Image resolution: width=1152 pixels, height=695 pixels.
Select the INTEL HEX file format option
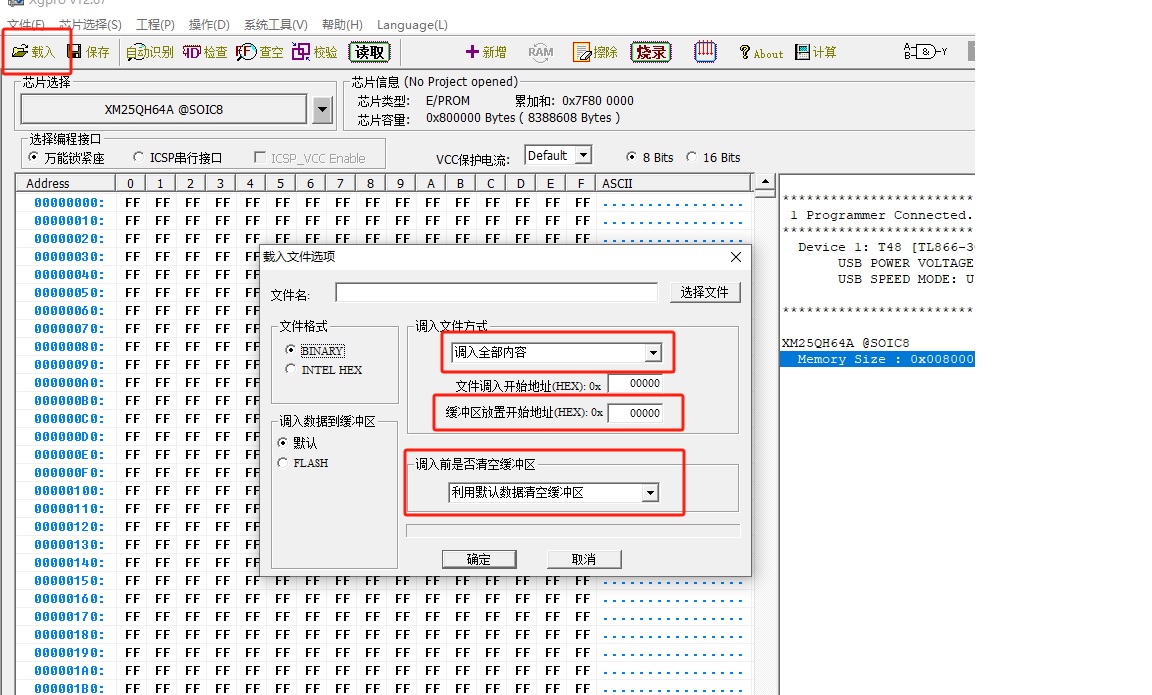(x=291, y=369)
